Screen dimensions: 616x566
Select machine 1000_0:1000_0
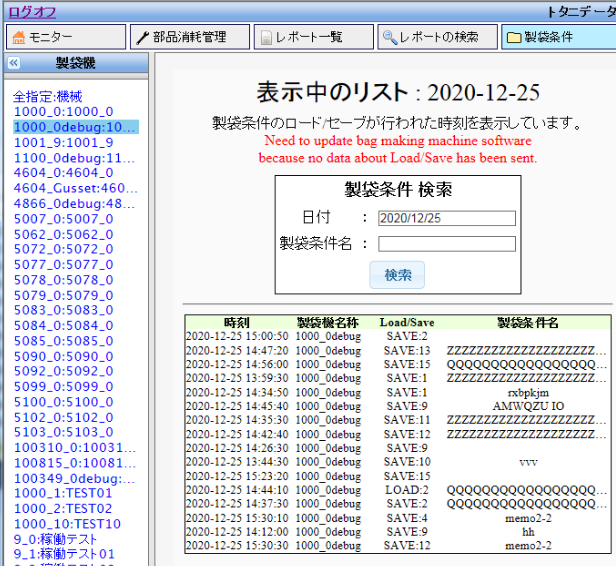pyautogui.click(x=63, y=112)
